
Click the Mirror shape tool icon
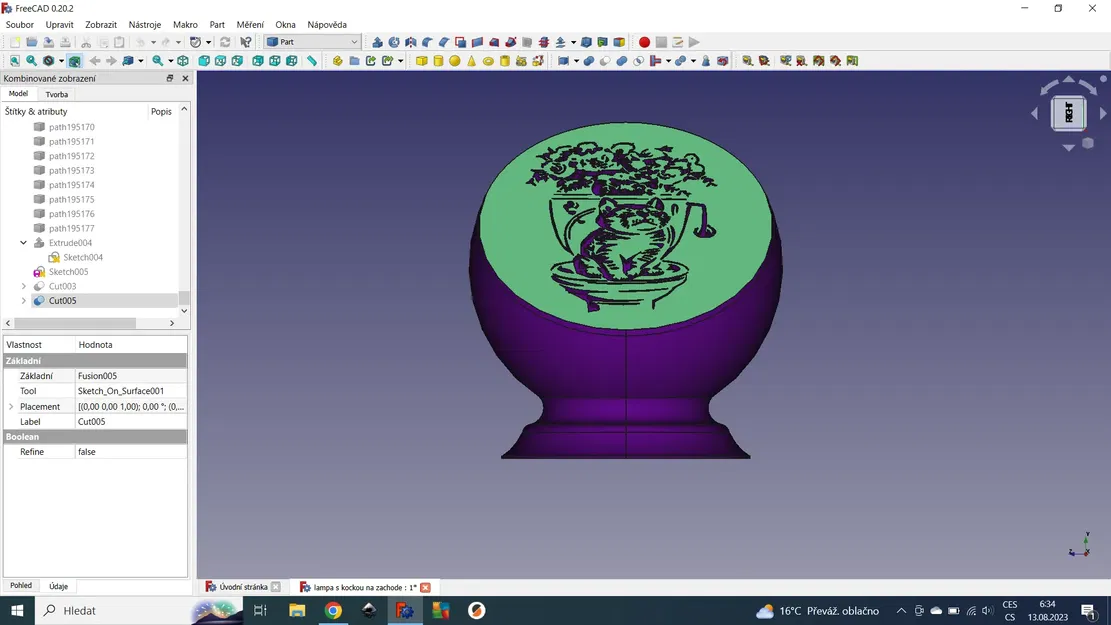pyautogui.click(x=411, y=42)
